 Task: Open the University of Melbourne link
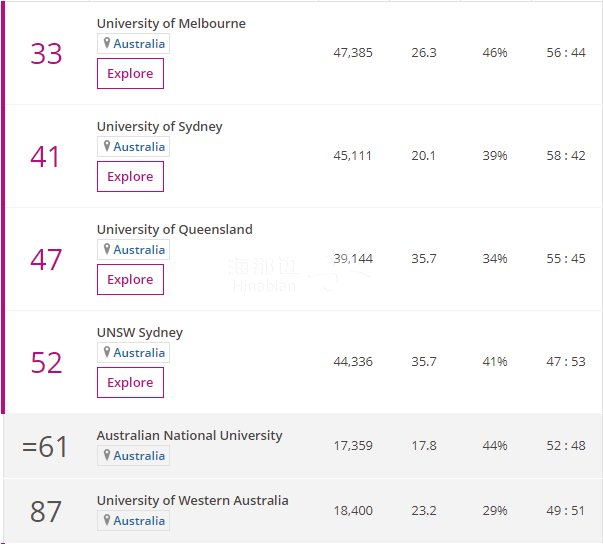click(171, 23)
